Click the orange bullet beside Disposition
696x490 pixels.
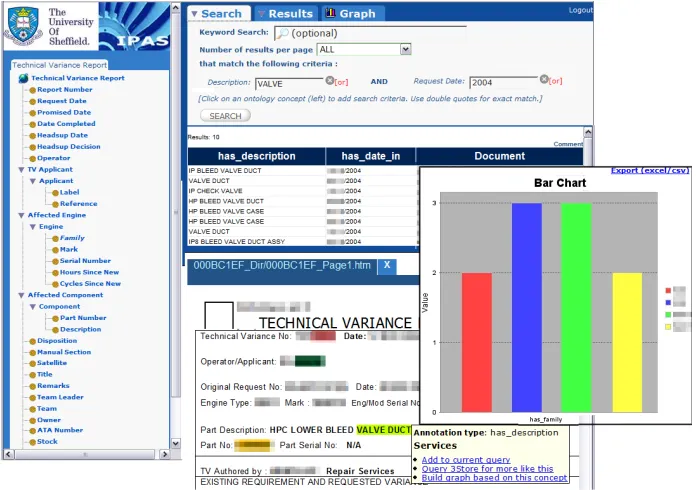pos(32,341)
